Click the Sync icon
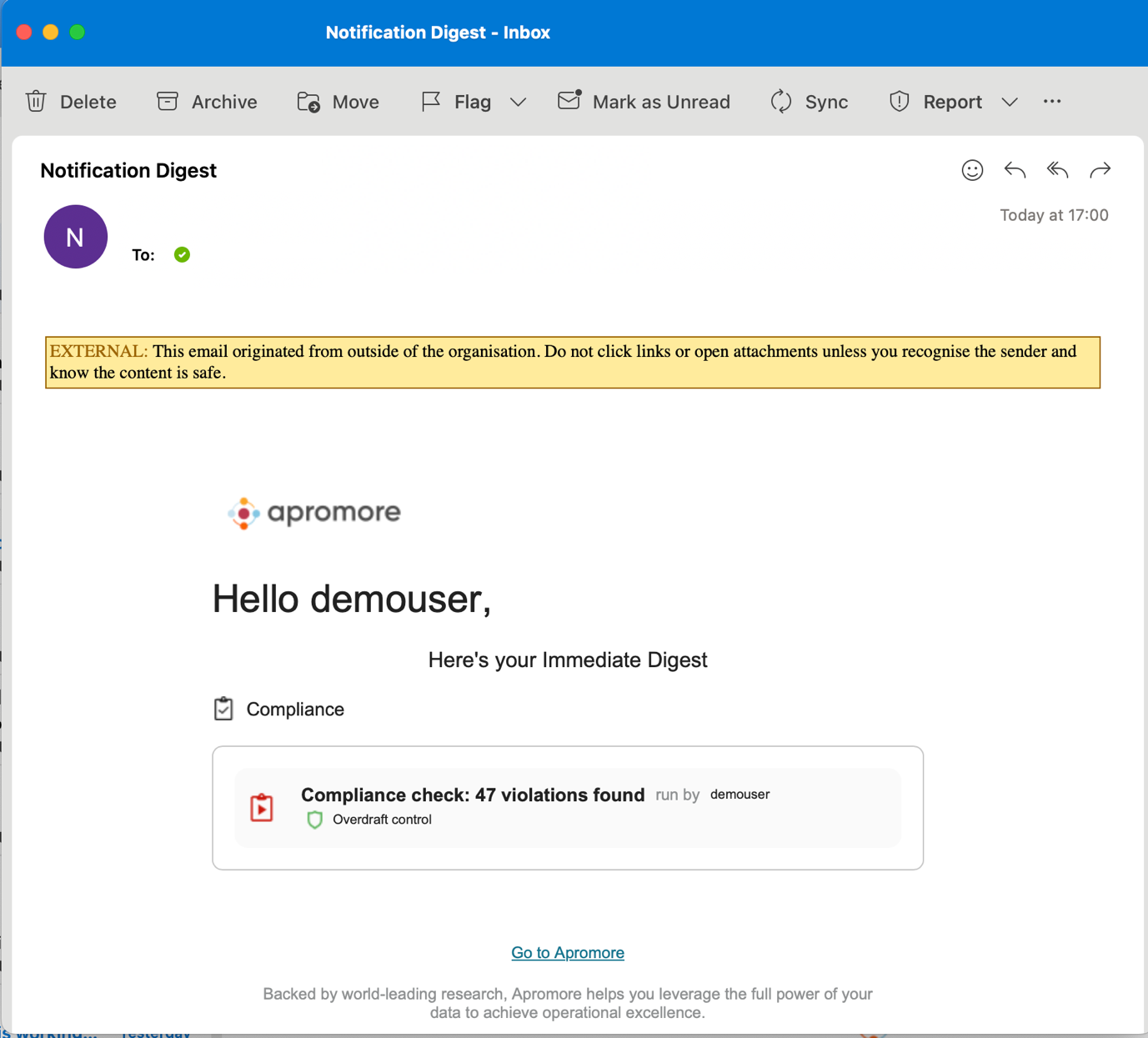 [x=781, y=102]
